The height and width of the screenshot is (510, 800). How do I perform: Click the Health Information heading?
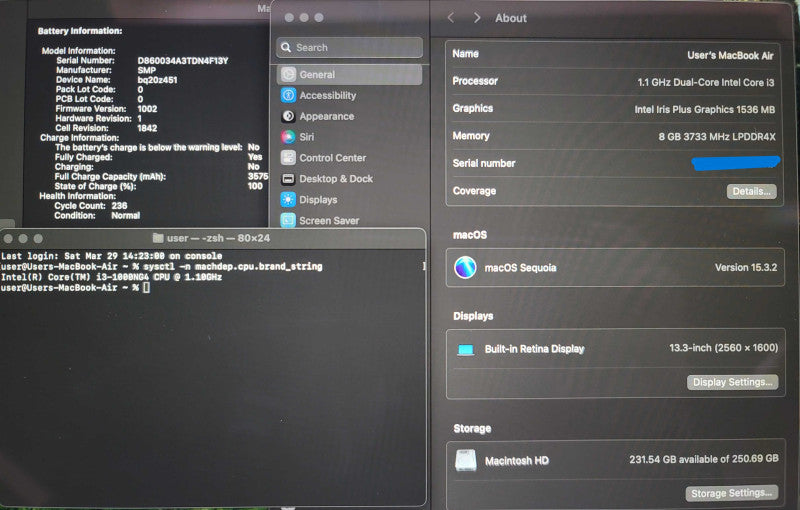78,196
